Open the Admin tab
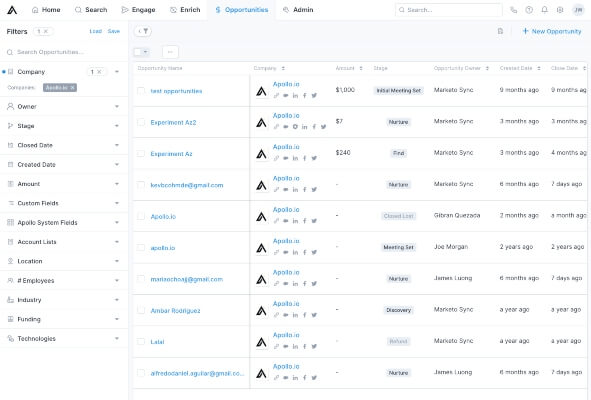Image resolution: width=591 pixels, height=400 pixels. pos(298,10)
